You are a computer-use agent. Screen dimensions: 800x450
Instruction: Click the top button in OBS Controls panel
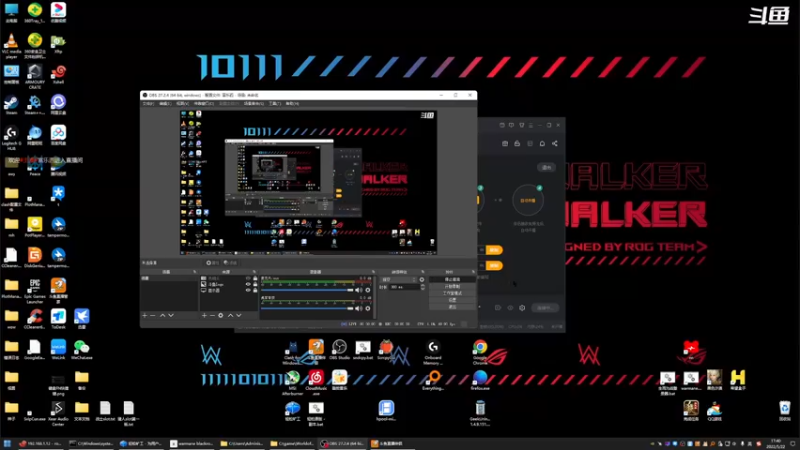point(452,280)
